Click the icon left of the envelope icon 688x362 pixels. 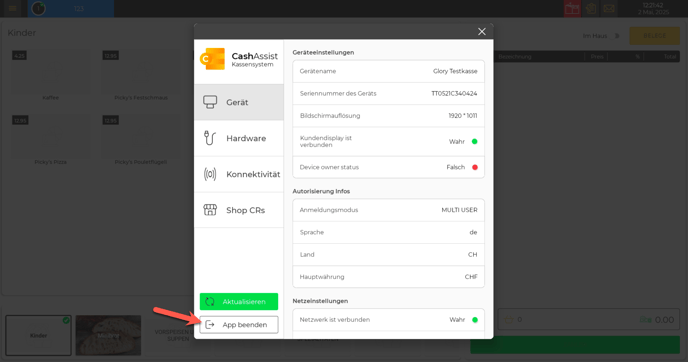591,8
